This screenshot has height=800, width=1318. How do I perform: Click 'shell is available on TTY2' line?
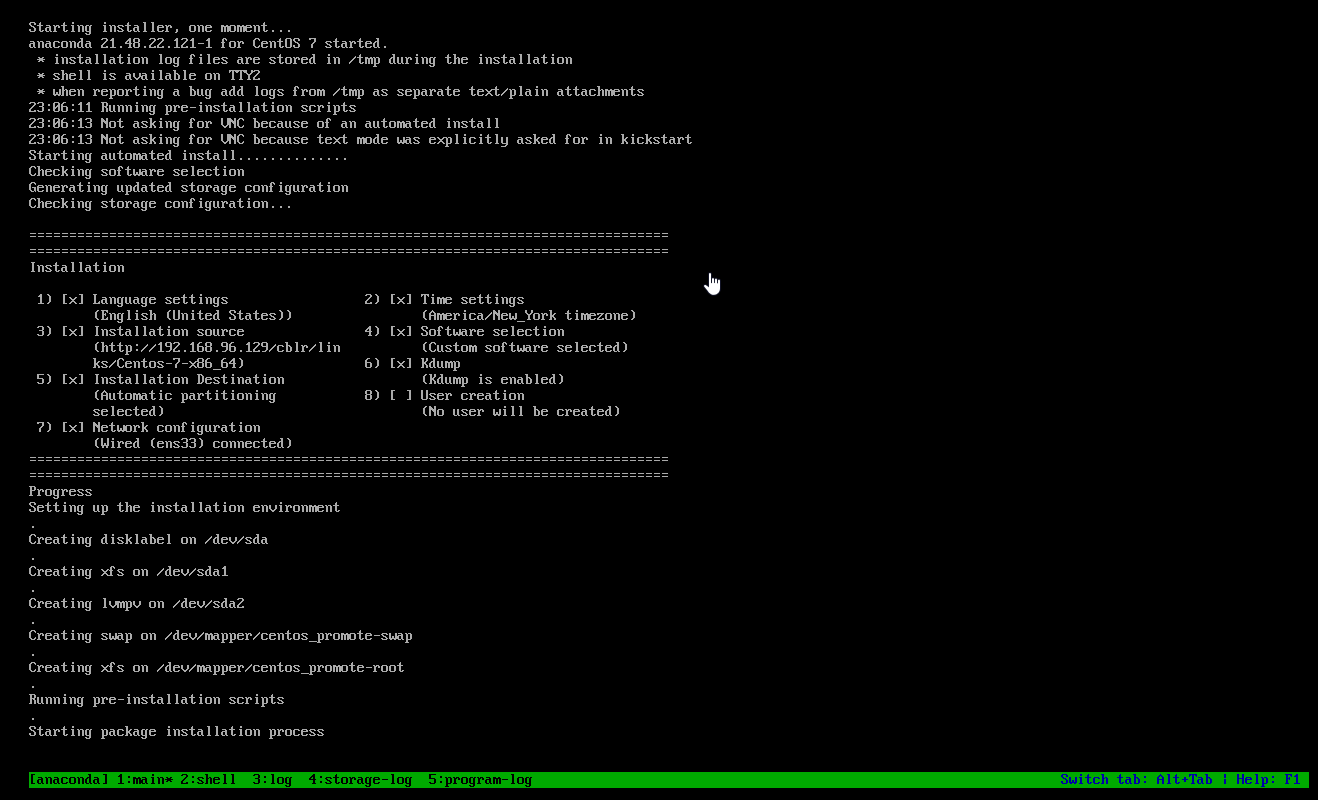coord(148,75)
